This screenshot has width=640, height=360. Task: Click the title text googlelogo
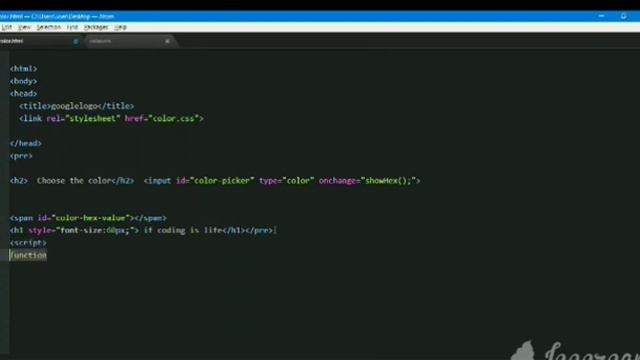click(74, 106)
